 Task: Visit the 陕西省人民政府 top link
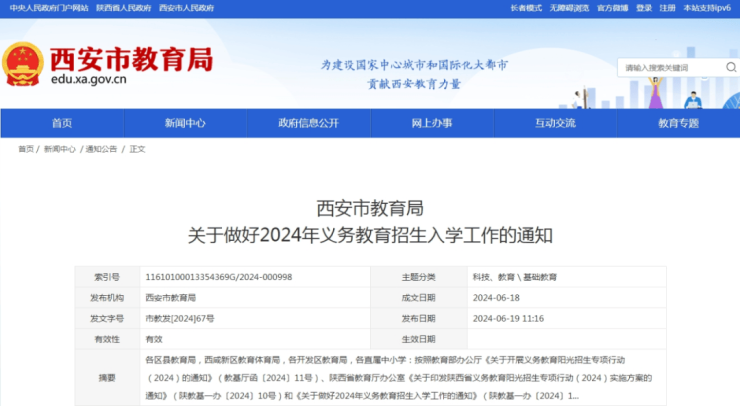pyautogui.click(x=123, y=8)
